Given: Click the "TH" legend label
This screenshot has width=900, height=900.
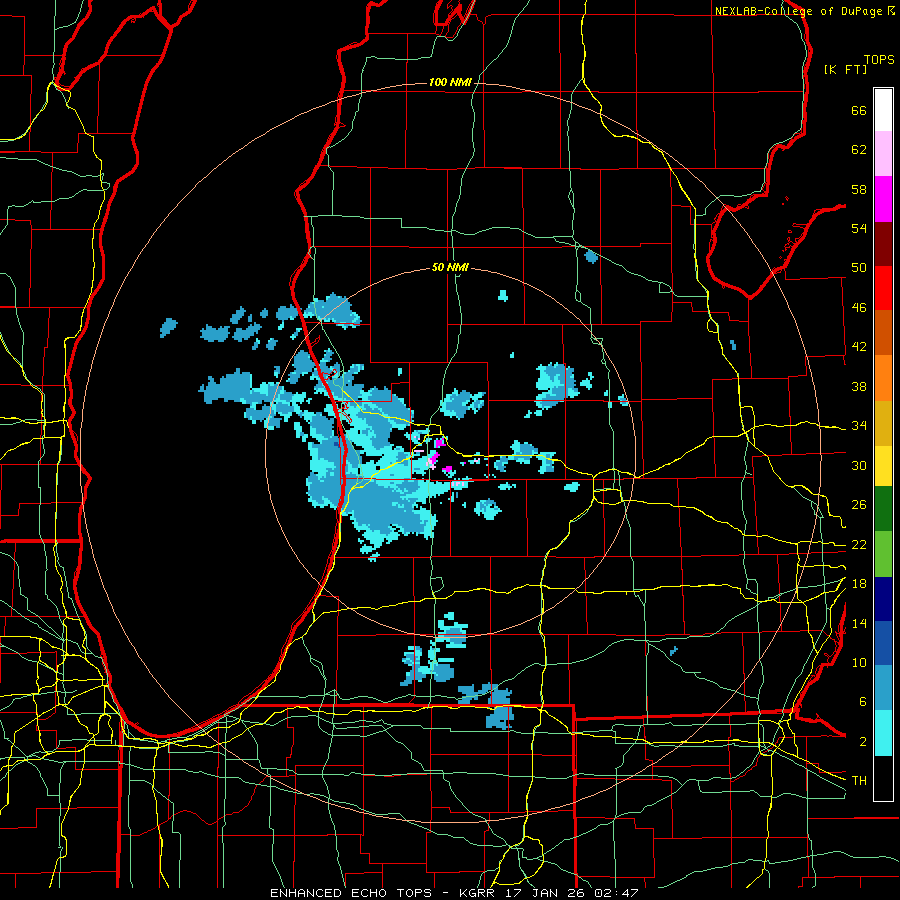Looking at the screenshot, I should [x=859, y=781].
